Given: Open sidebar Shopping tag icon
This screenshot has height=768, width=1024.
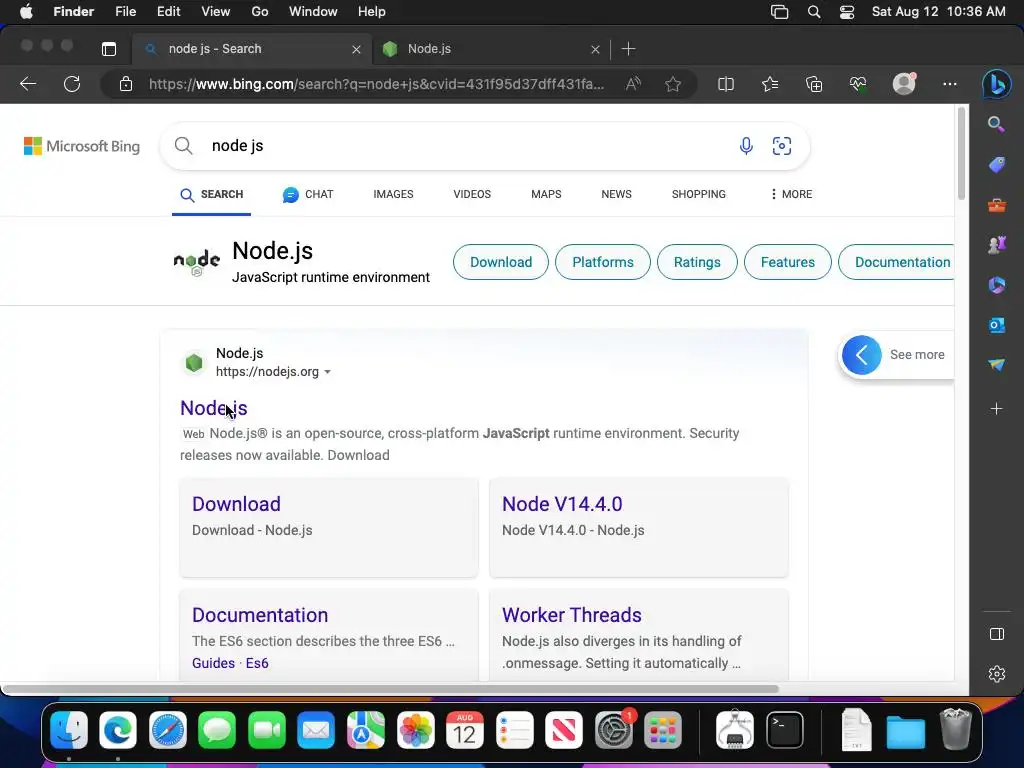Looking at the screenshot, I should tap(997, 165).
